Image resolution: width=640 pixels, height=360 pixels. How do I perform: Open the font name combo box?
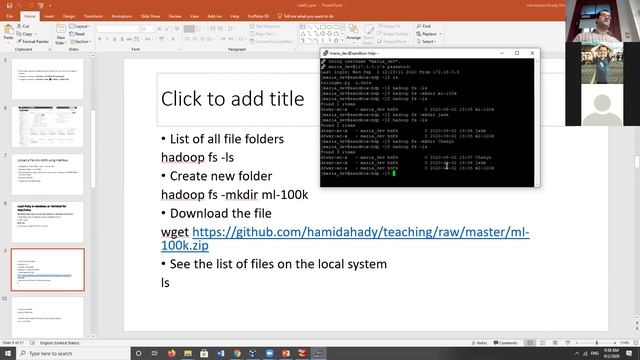tap(118, 29)
